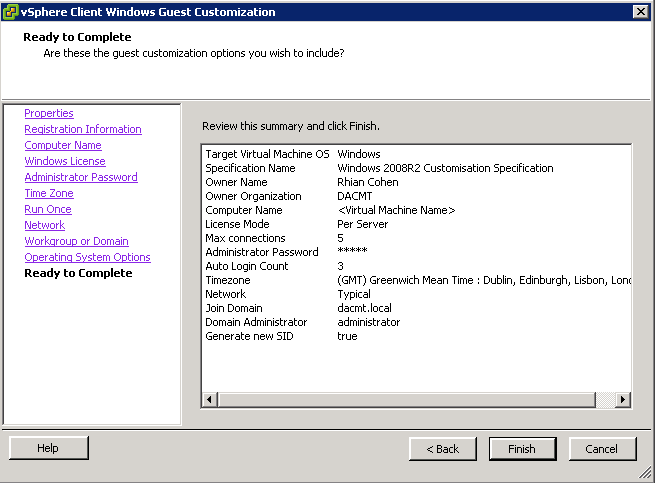
Task: Click the License Mode value 'Per Server'
Action: coord(363,224)
